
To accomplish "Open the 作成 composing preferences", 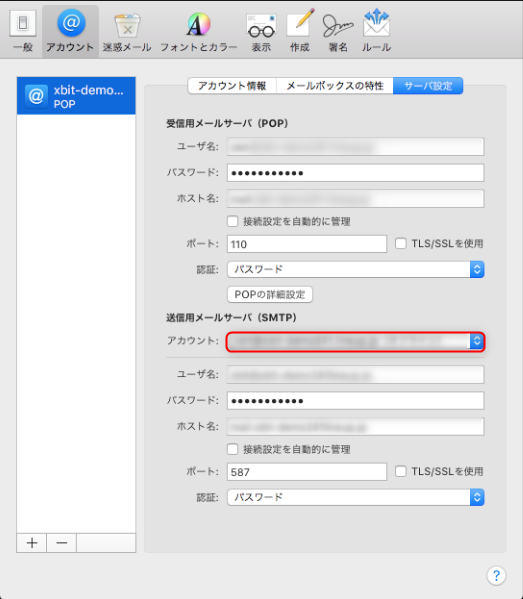I will click(x=300, y=31).
